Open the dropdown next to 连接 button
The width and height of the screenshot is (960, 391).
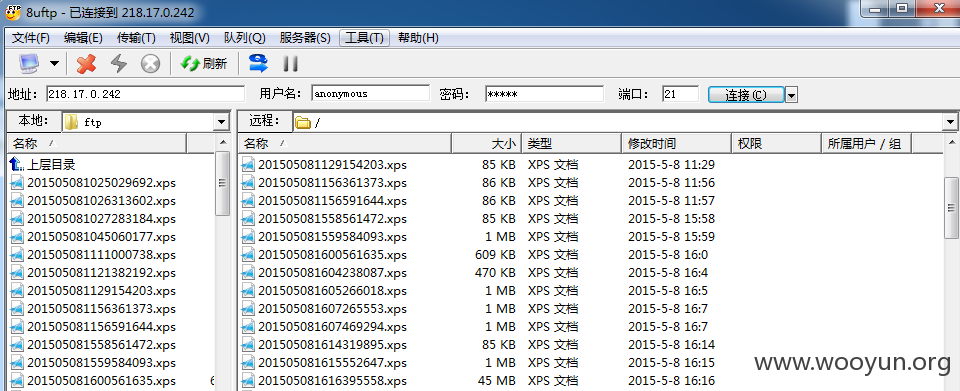(791, 95)
